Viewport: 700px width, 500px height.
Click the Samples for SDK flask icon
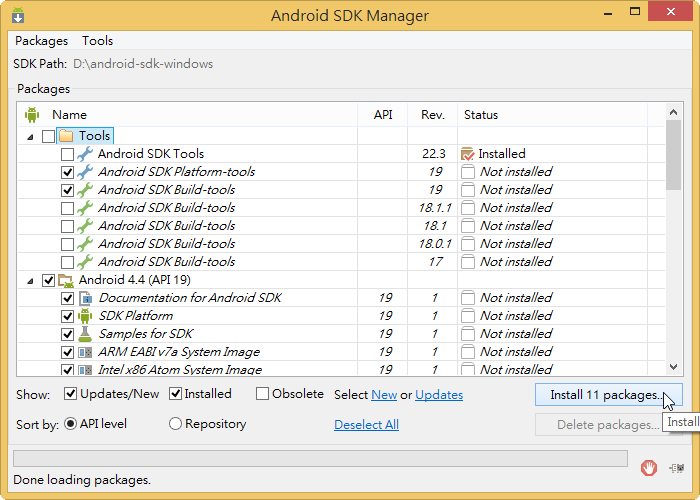[x=85, y=334]
